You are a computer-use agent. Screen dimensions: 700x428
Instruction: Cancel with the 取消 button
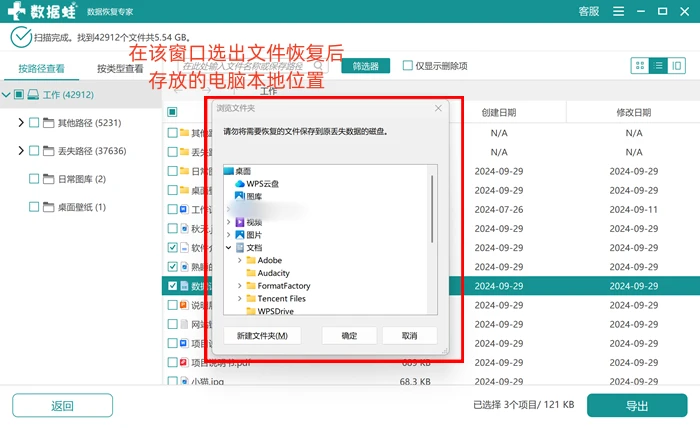click(409, 336)
